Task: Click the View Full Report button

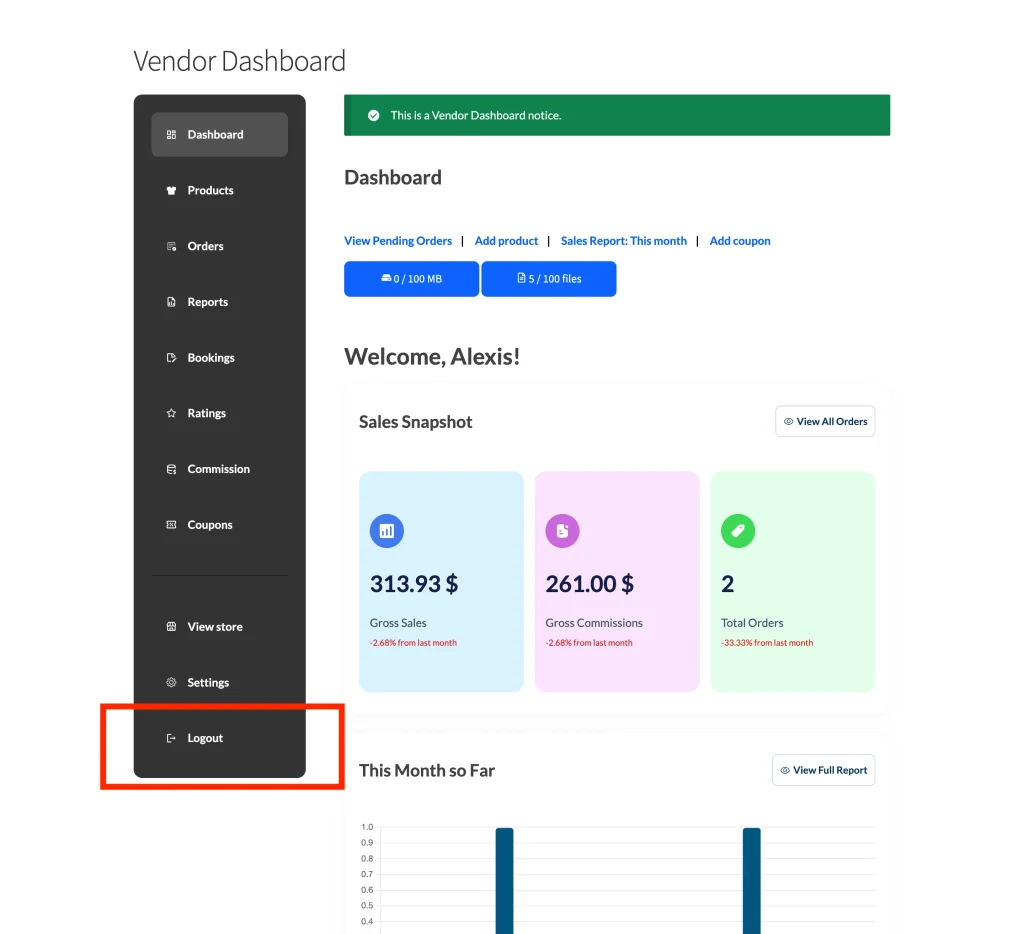Action: 824,771
